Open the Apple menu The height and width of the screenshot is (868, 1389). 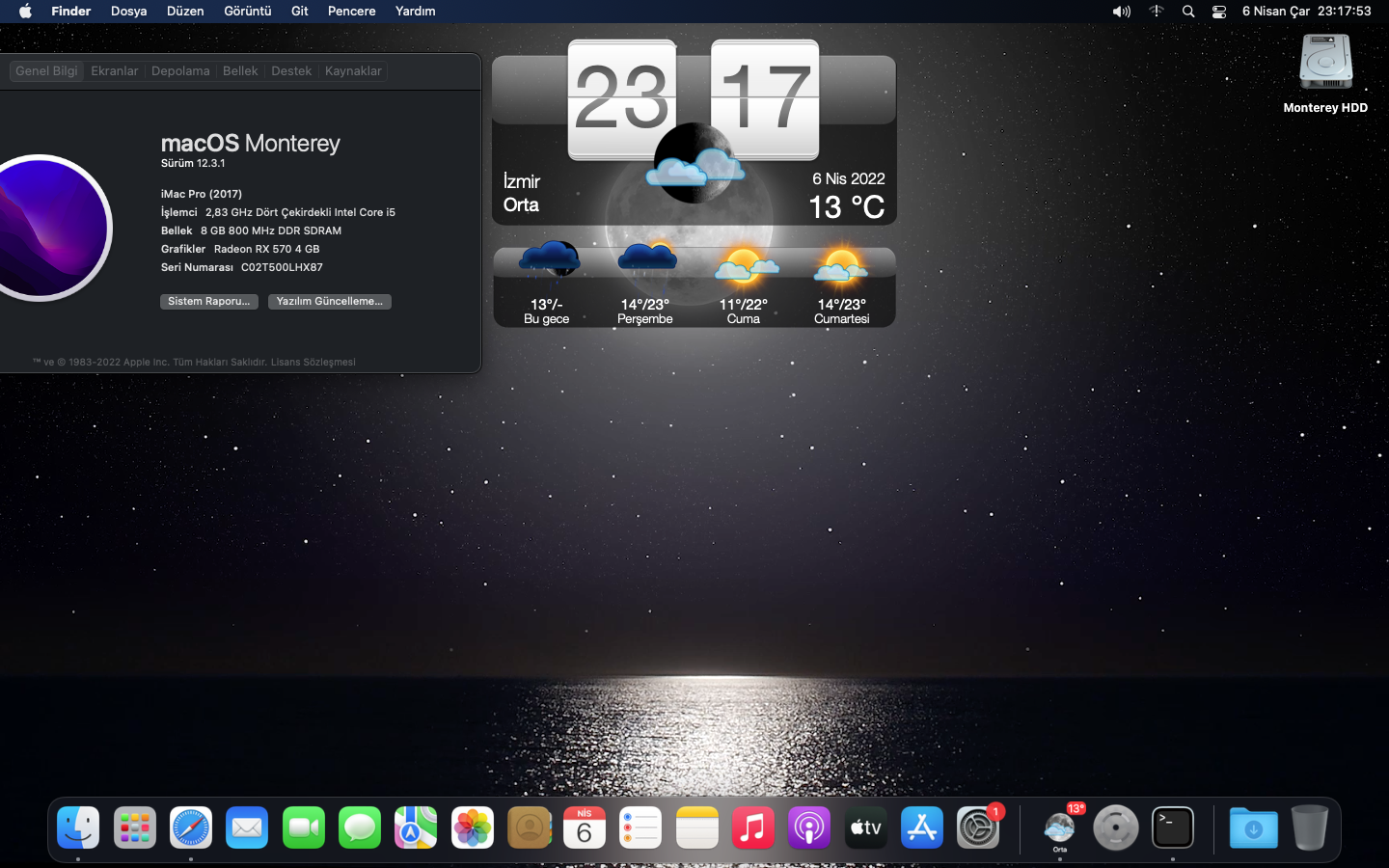tap(25, 12)
